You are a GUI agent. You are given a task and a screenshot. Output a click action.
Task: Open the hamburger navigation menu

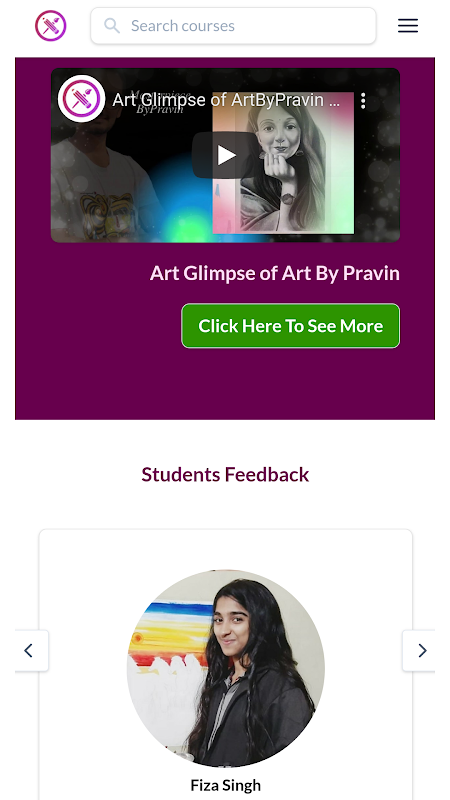[x=408, y=26]
